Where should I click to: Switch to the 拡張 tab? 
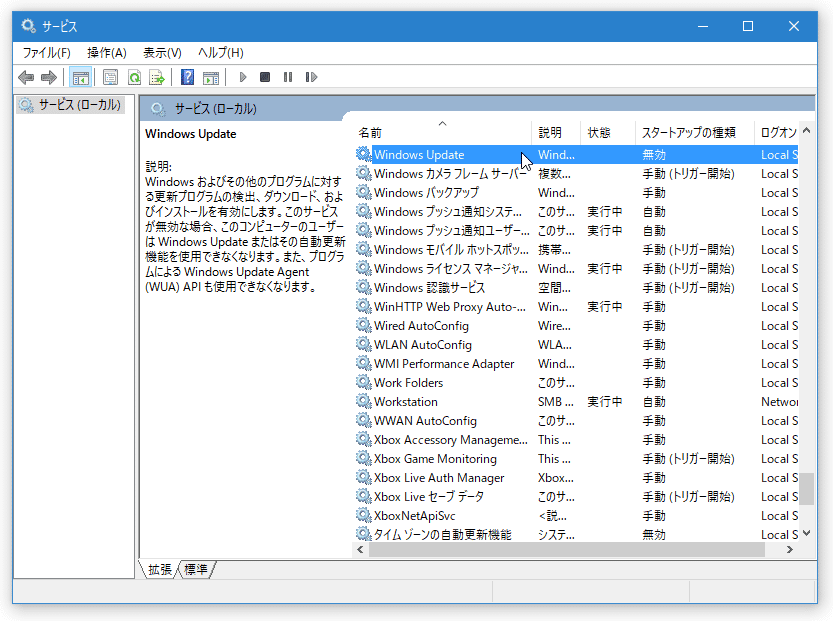pos(160,569)
